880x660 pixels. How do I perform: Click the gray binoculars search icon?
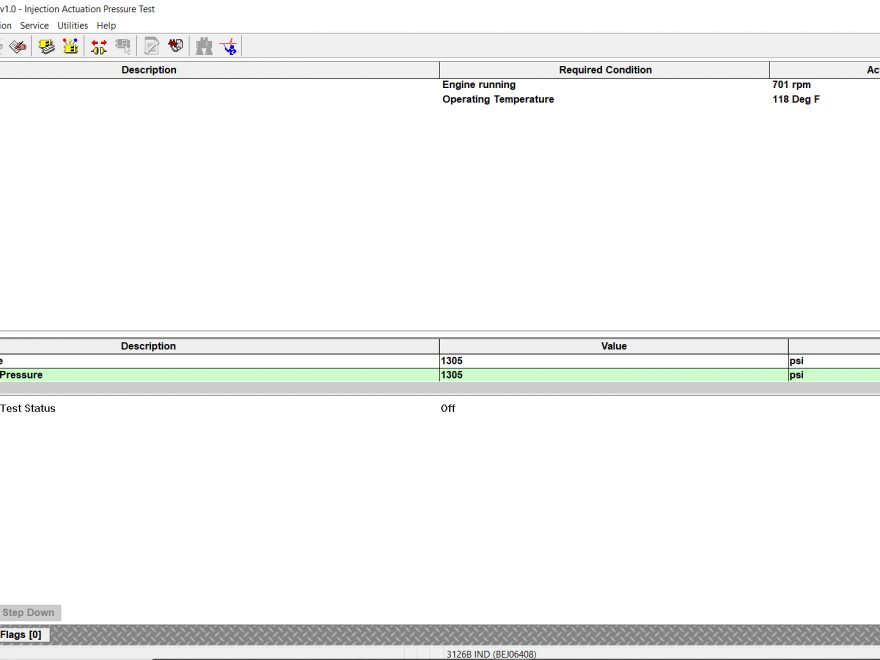[x=204, y=46]
